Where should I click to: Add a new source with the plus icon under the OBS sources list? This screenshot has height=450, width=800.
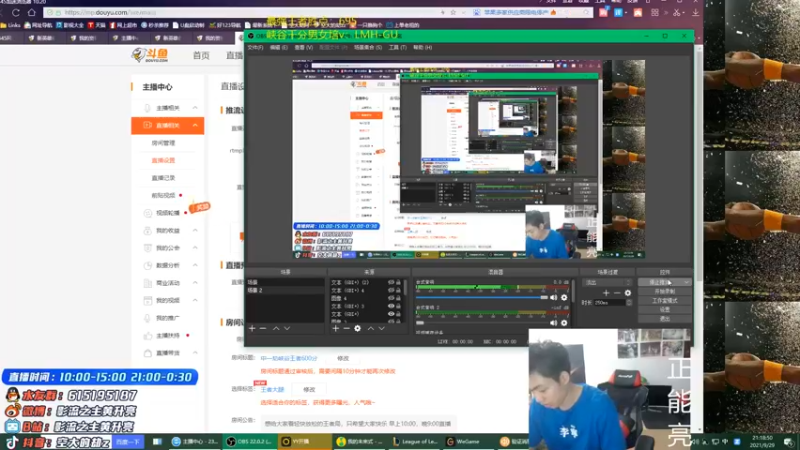click(335, 329)
